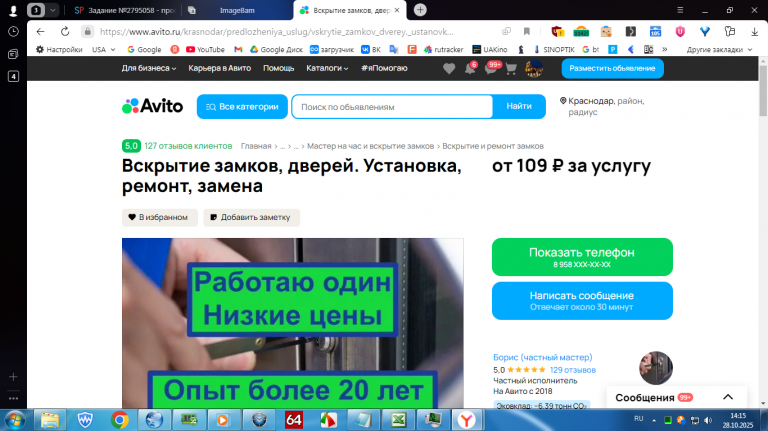768x431 pixels.
Task: Go back using the browser back arrow
Action: pos(40,31)
